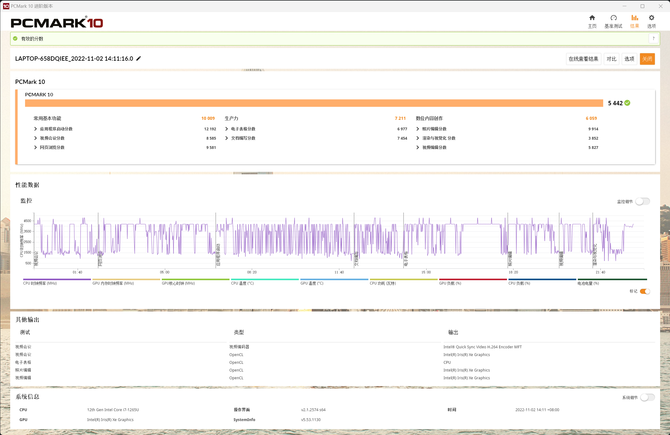Select the Results (结果) bar chart icon

point(635,18)
